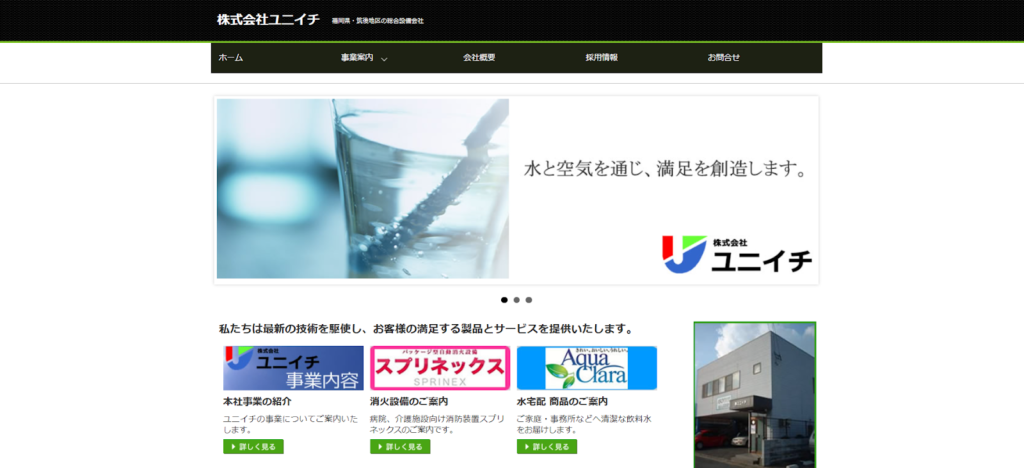The image size is (1024, 468).
Task: Jump to the third slide dot
Action: coord(529,299)
